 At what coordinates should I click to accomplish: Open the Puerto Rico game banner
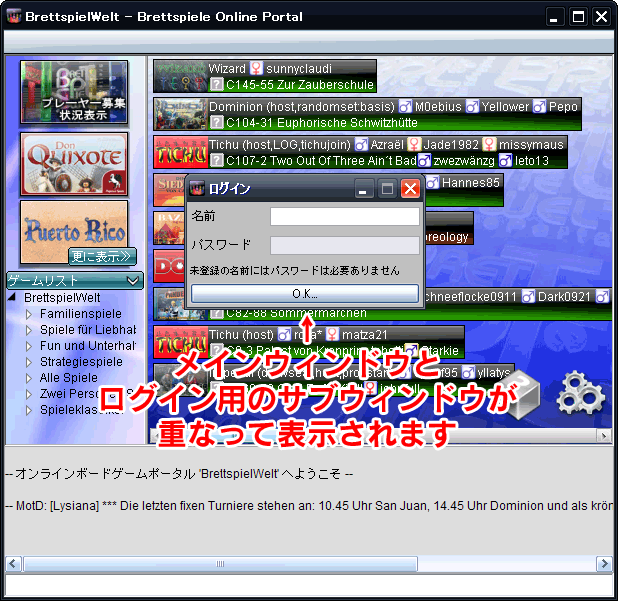[74, 232]
